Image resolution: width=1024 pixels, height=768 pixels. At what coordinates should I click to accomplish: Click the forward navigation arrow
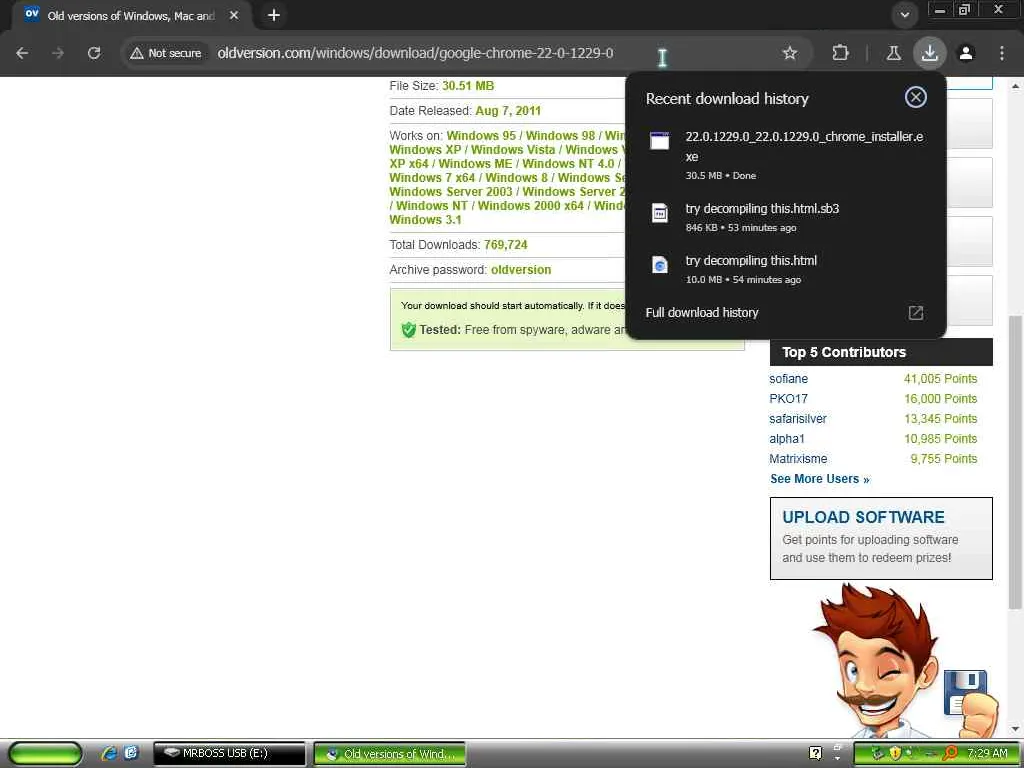click(58, 53)
